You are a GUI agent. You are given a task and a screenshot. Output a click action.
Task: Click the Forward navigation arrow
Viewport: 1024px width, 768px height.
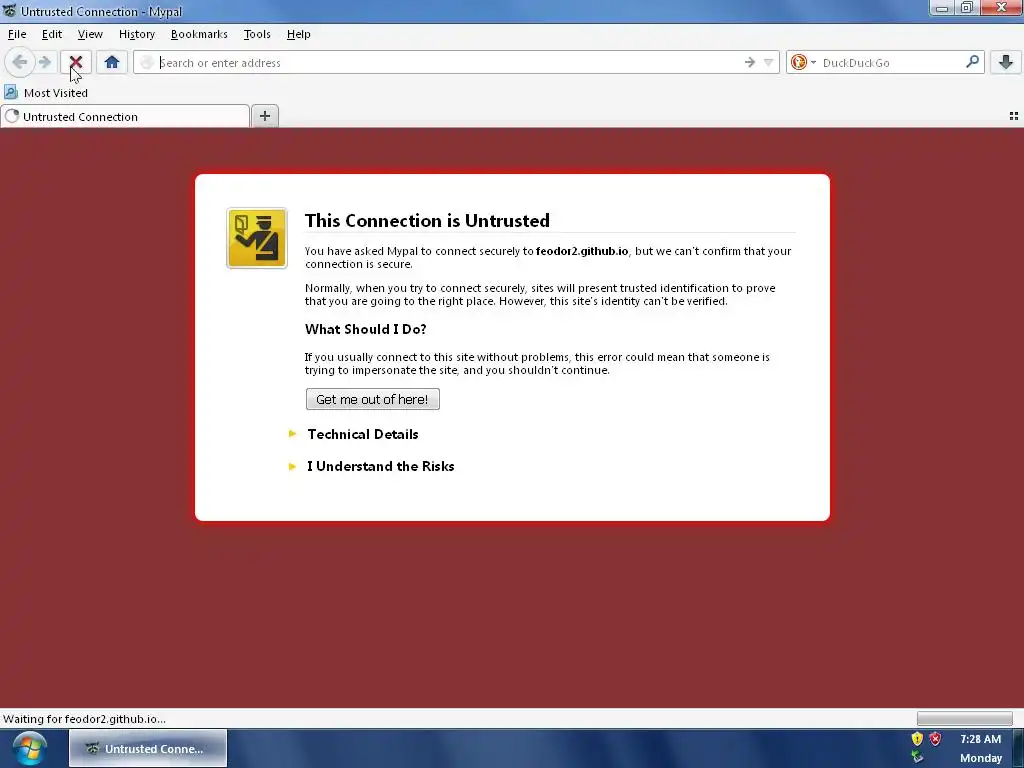tap(45, 62)
